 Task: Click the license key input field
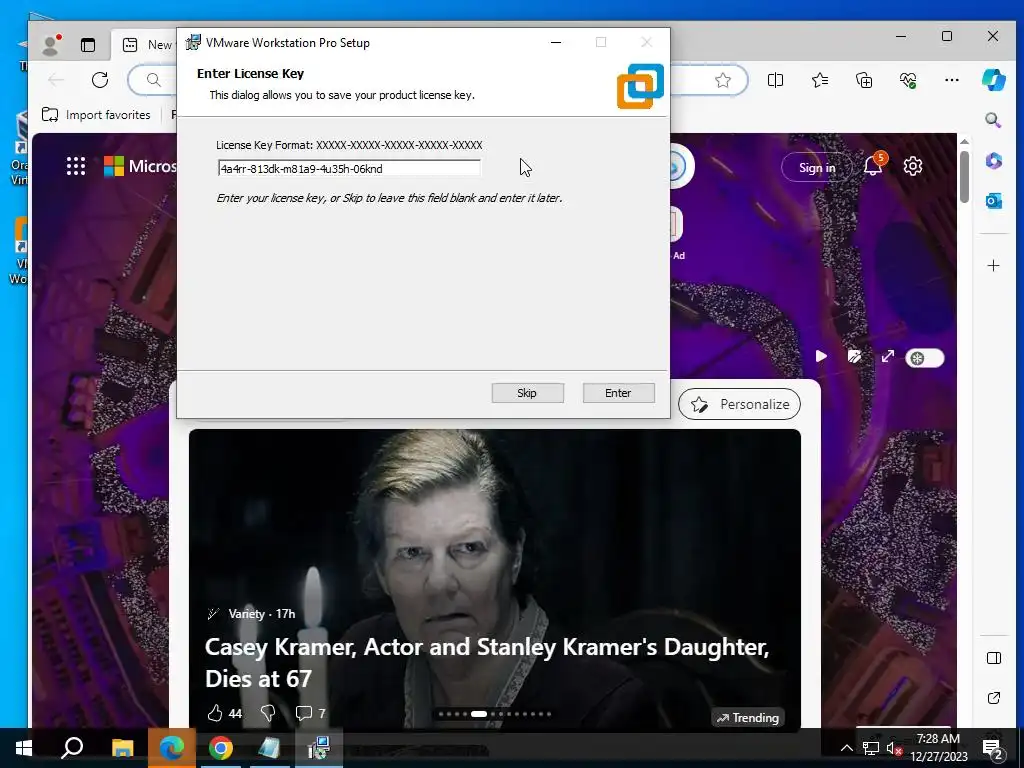click(349, 168)
